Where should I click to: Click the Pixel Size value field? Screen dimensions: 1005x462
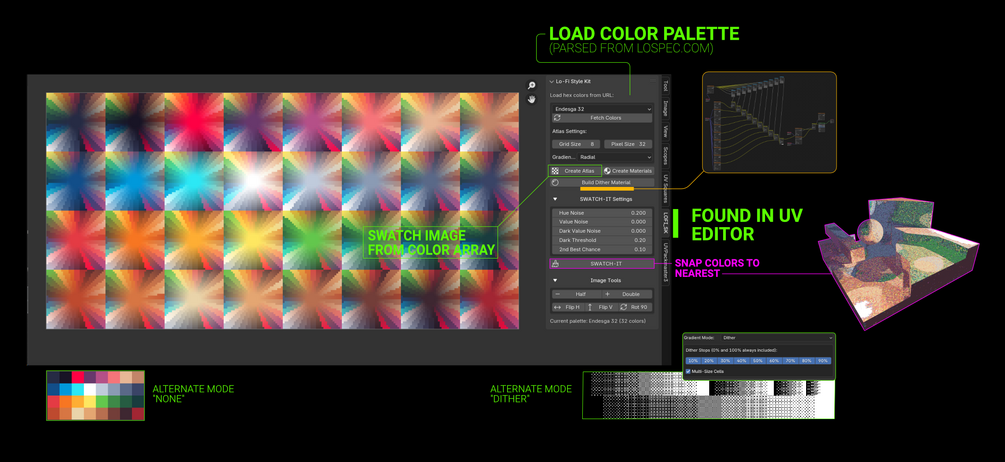(x=627, y=144)
